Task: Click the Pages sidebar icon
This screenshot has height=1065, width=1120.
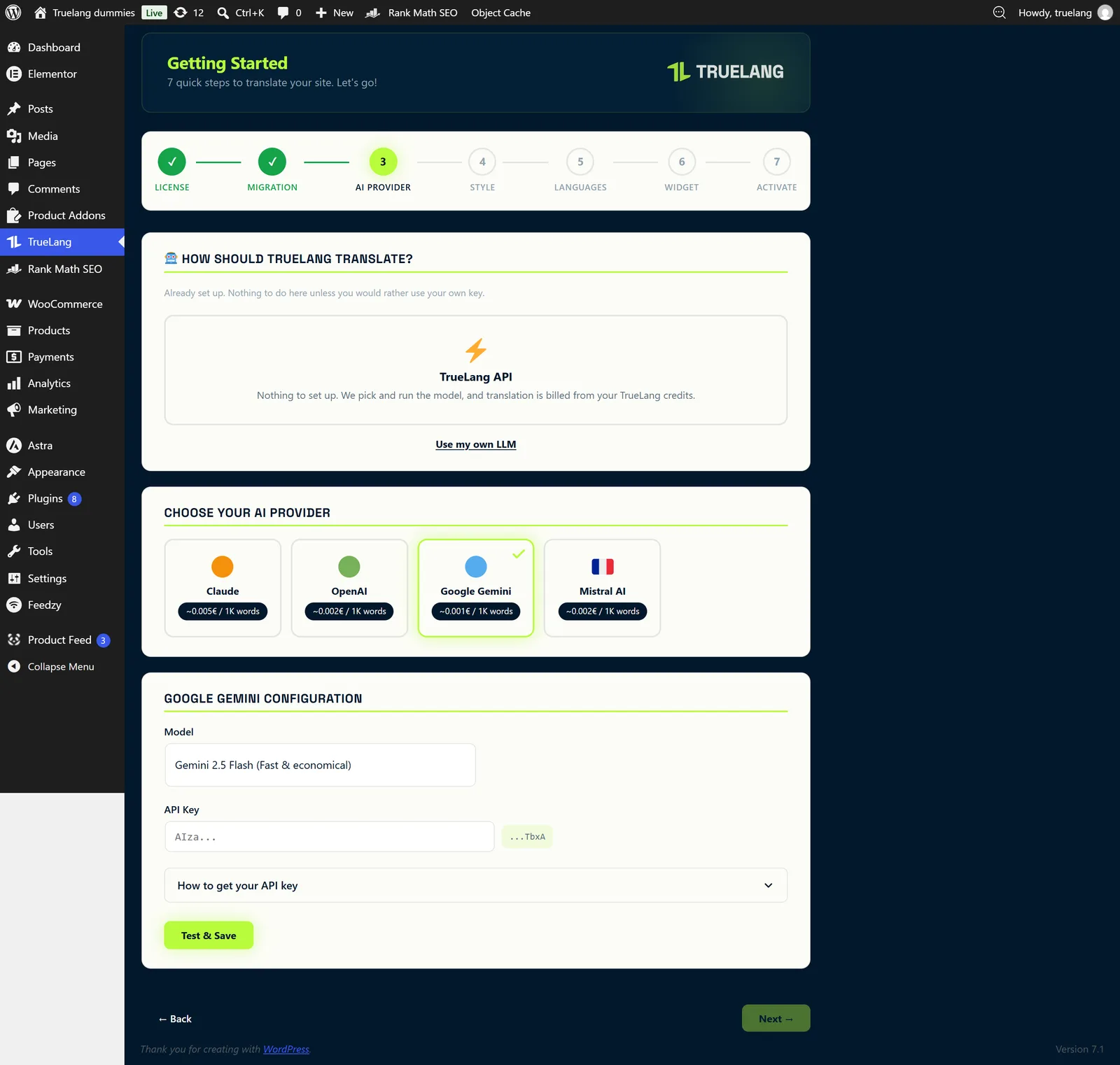Action: click(14, 162)
